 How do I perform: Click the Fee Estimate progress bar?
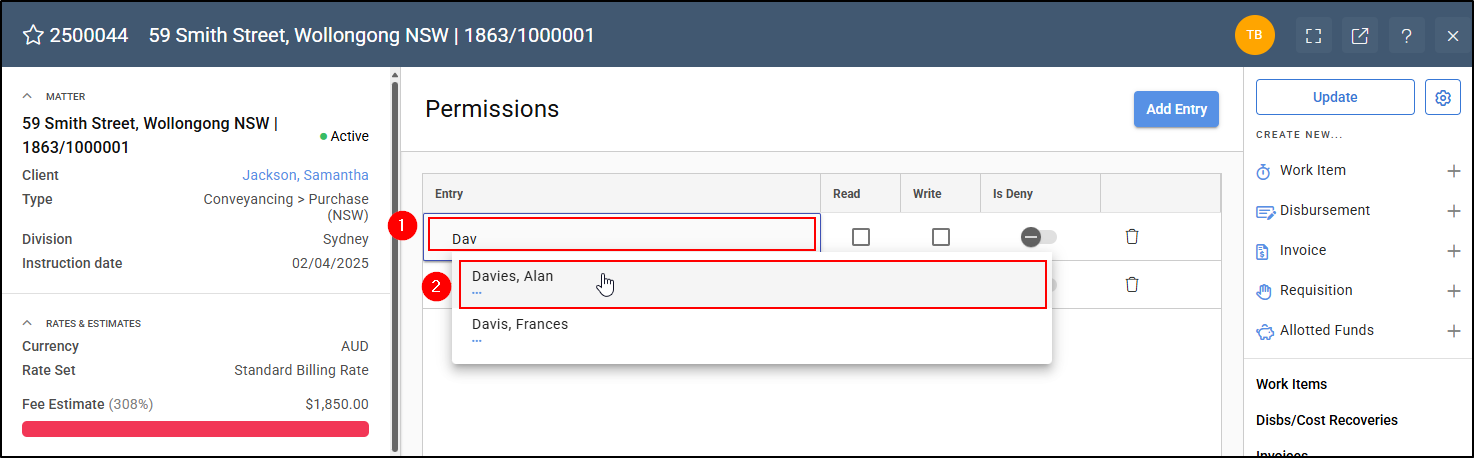coord(195,429)
